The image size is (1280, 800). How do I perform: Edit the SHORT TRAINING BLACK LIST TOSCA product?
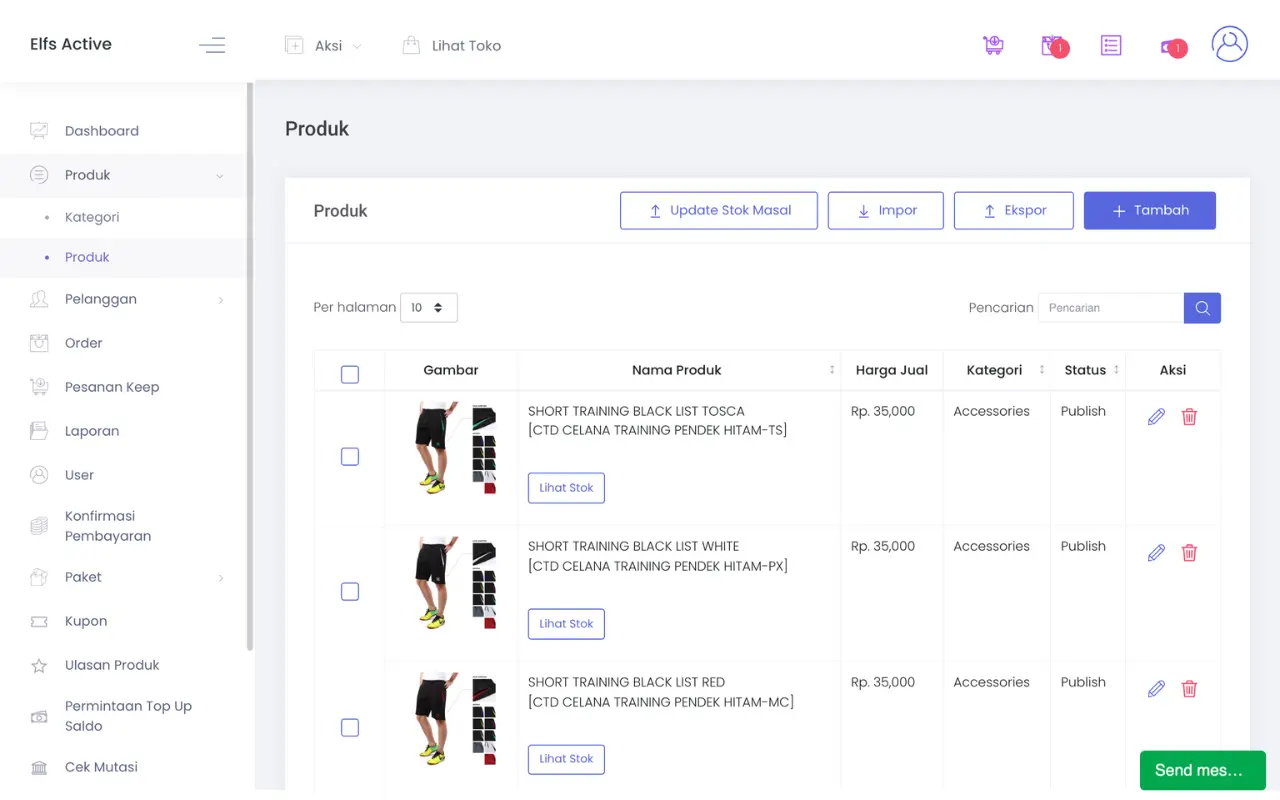(x=1156, y=417)
